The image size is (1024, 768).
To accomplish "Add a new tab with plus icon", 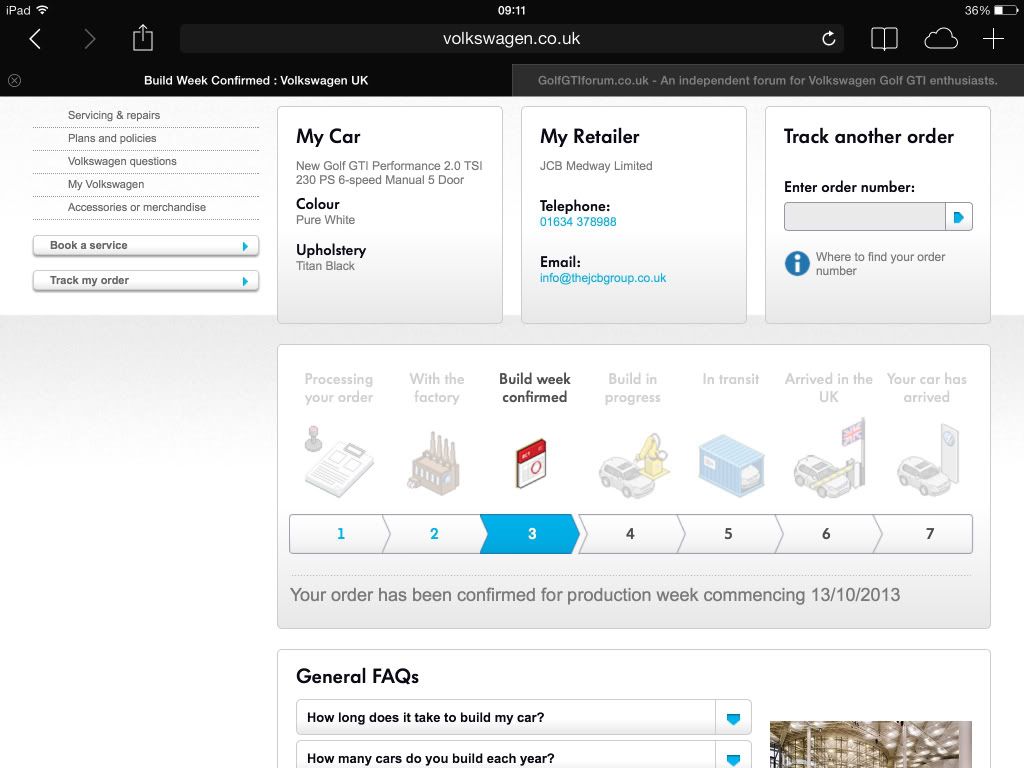I will tap(993, 39).
